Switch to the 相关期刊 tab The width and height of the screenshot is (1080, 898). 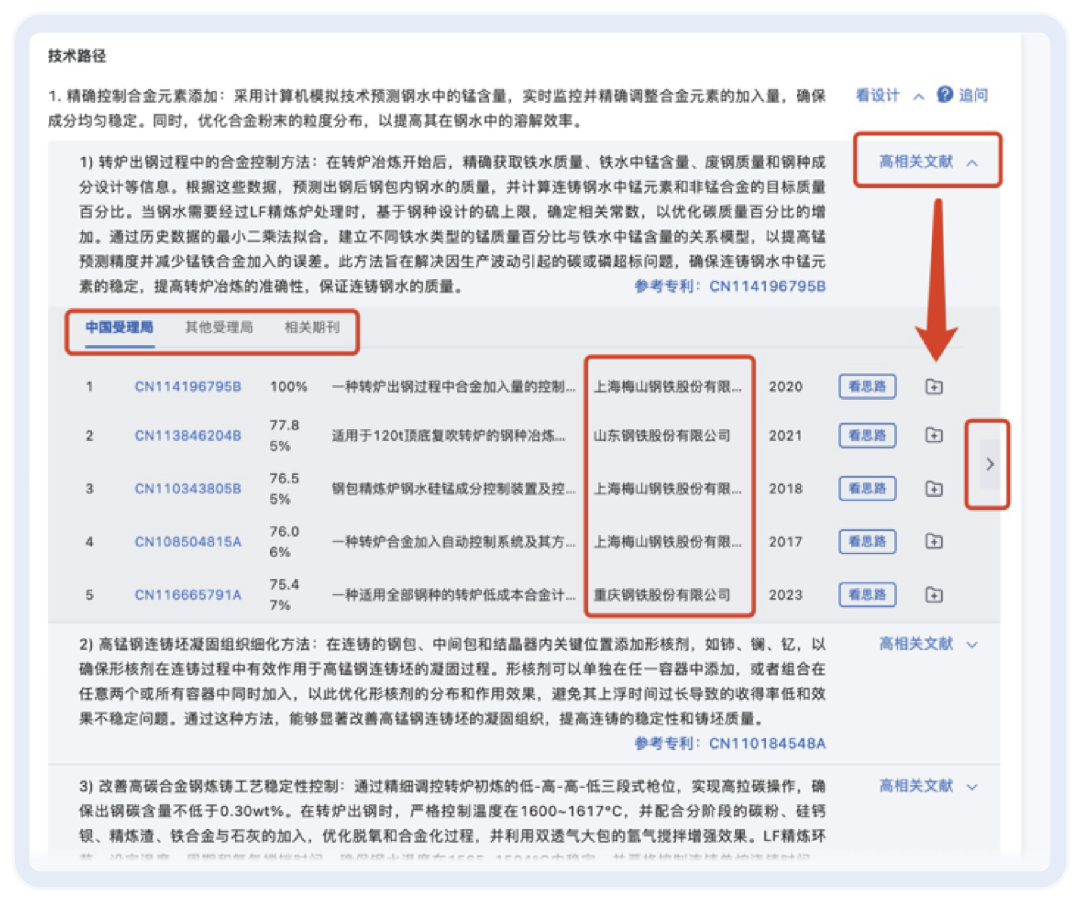click(x=312, y=327)
